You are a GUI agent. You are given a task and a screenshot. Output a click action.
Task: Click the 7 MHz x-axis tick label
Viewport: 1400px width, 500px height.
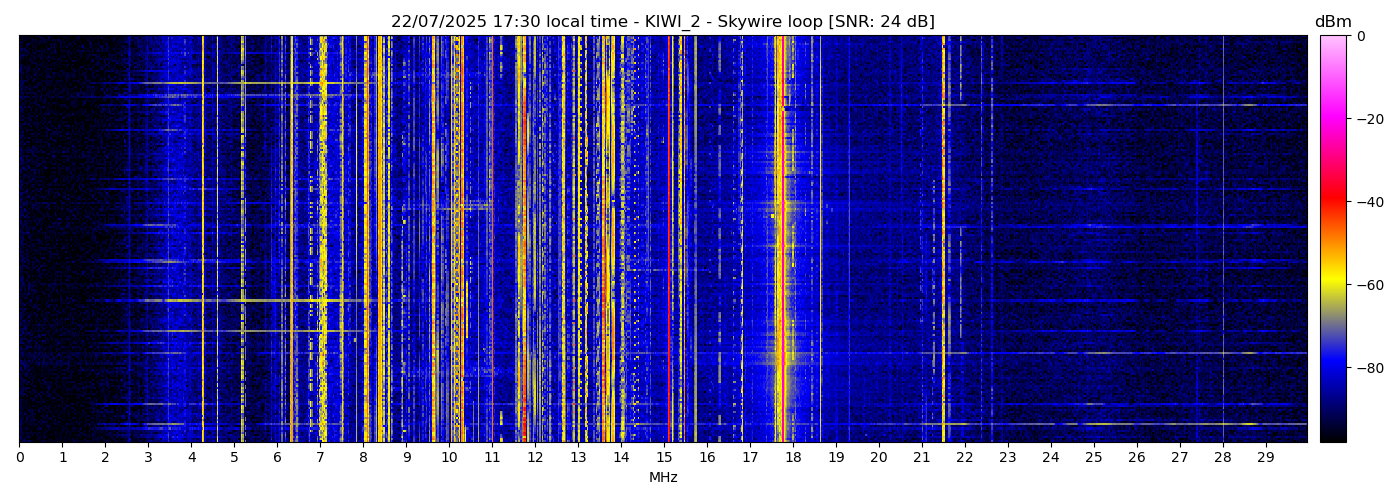(320, 457)
